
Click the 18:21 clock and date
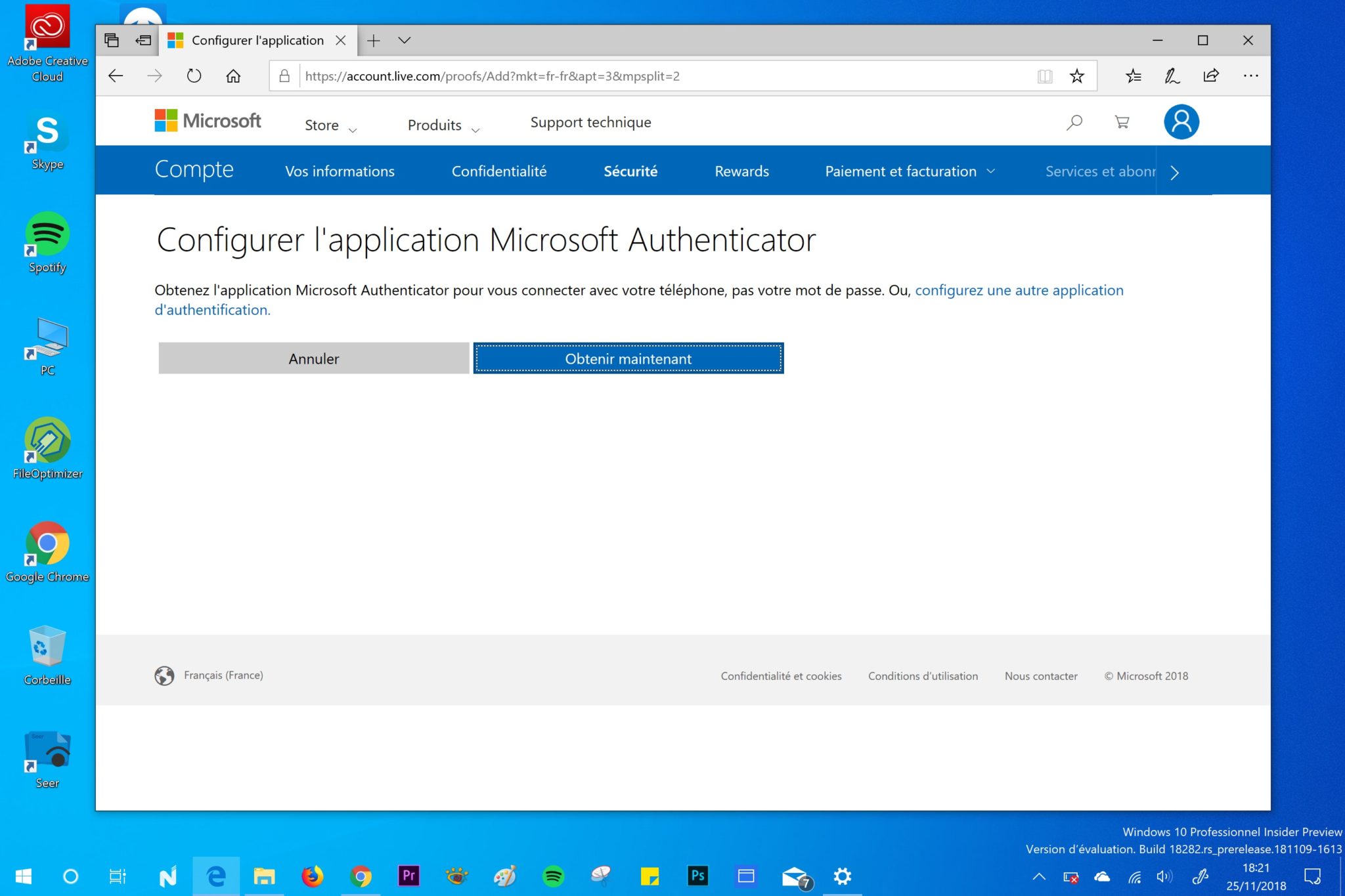pos(1256,877)
